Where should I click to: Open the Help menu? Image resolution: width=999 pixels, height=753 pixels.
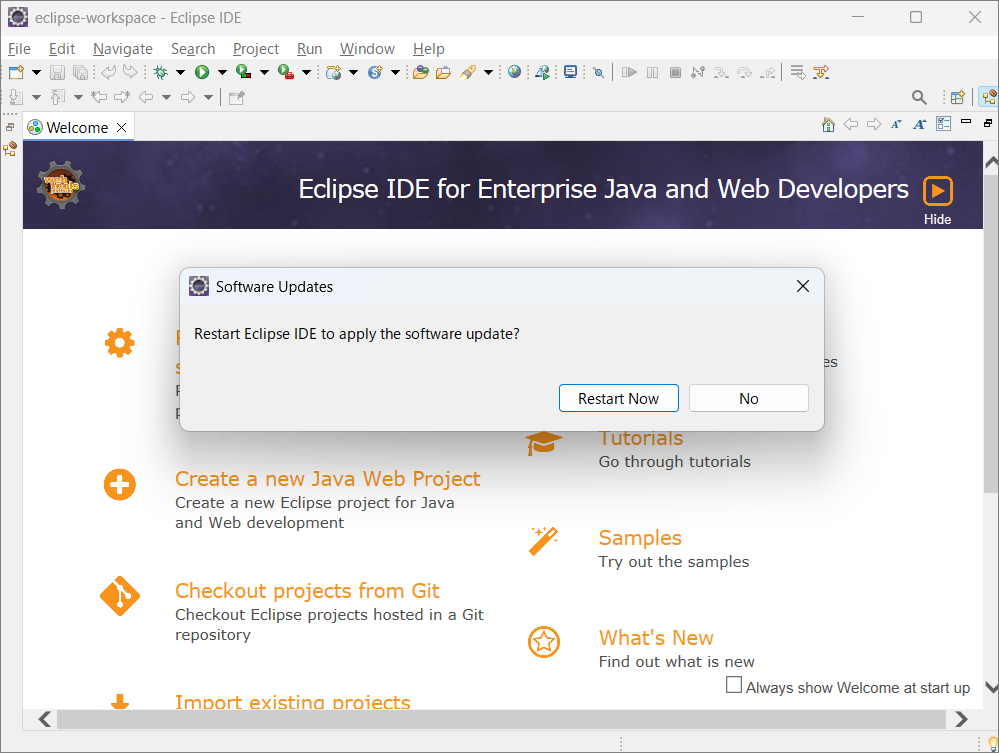428,49
